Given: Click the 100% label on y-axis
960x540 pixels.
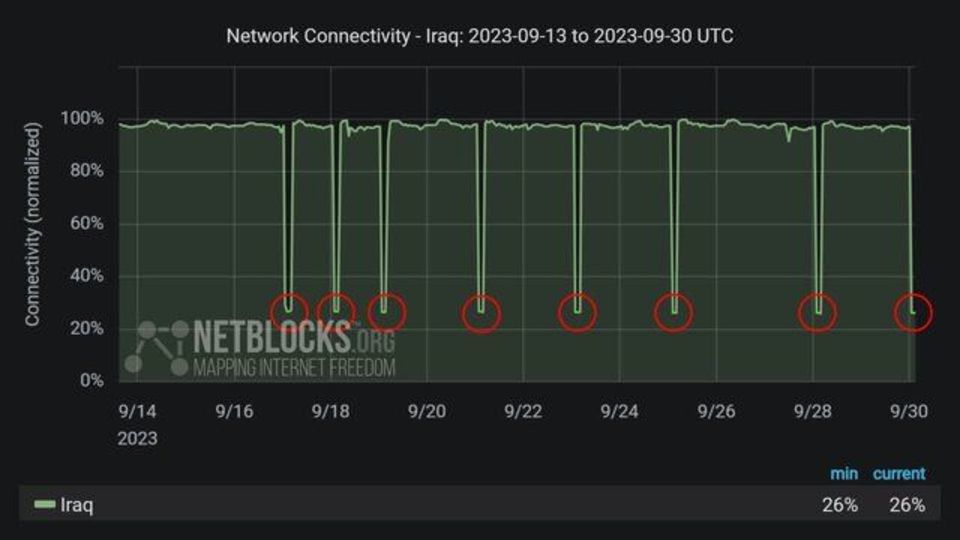Looking at the screenshot, I should pos(81,118).
